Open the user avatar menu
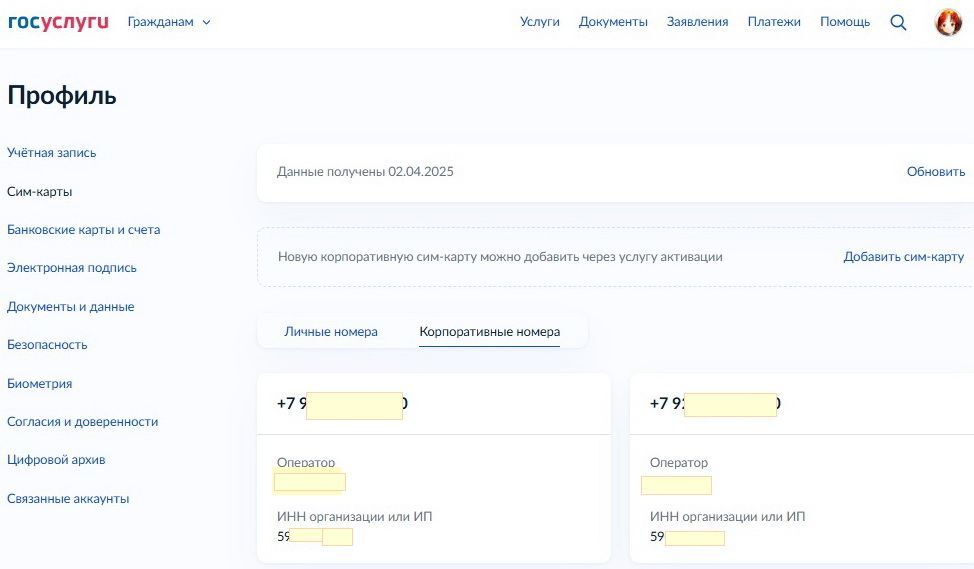974x569 pixels. [948, 22]
